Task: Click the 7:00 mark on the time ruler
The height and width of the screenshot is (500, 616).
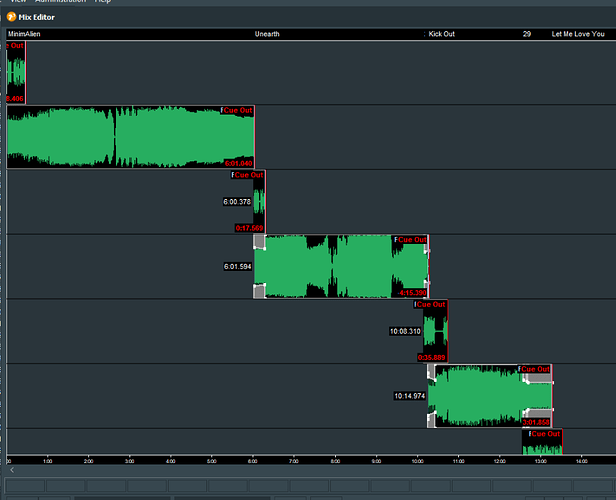Action: [x=294, y=461]
